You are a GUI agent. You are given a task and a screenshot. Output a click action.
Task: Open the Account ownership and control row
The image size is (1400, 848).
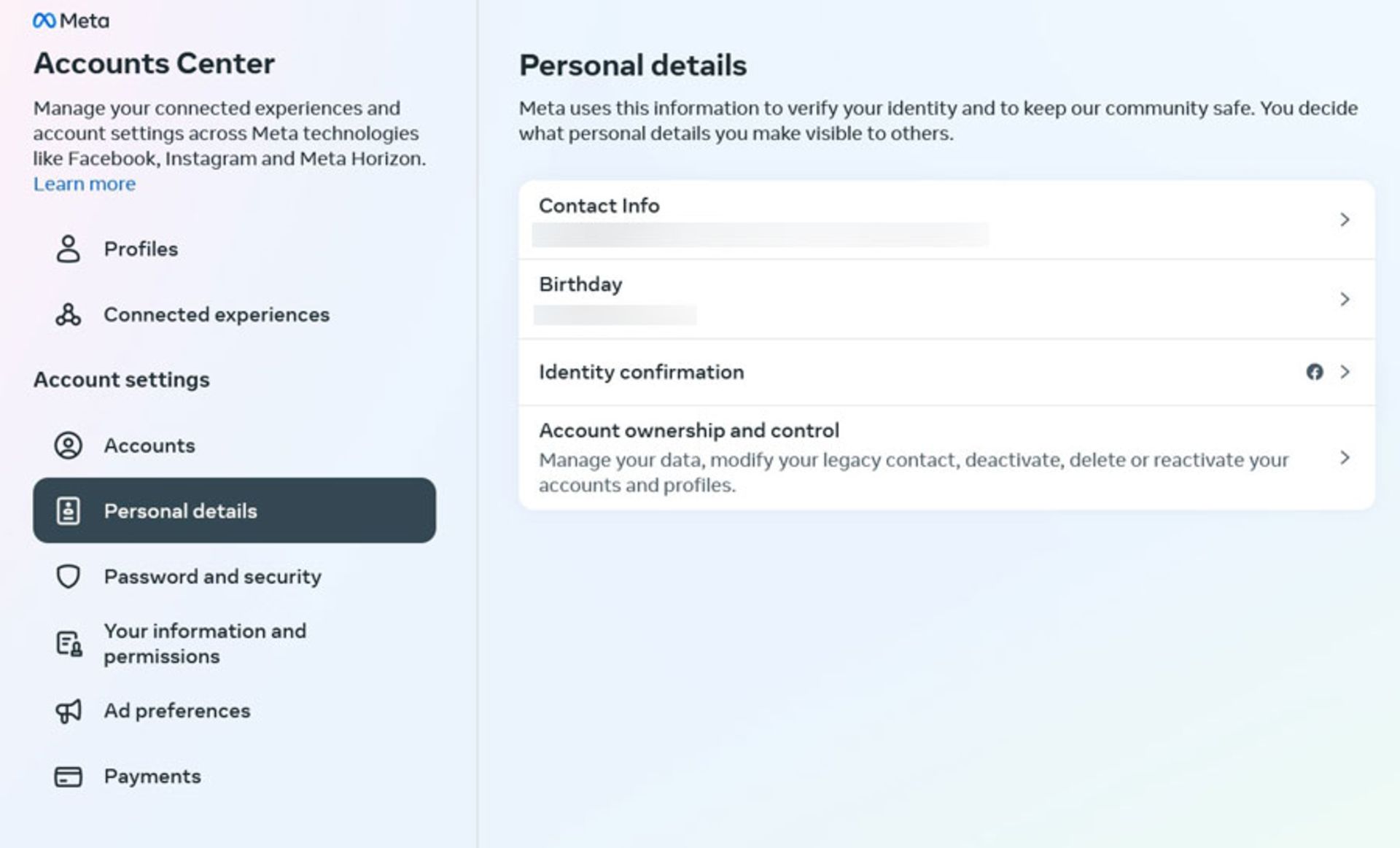click(946, 457)
